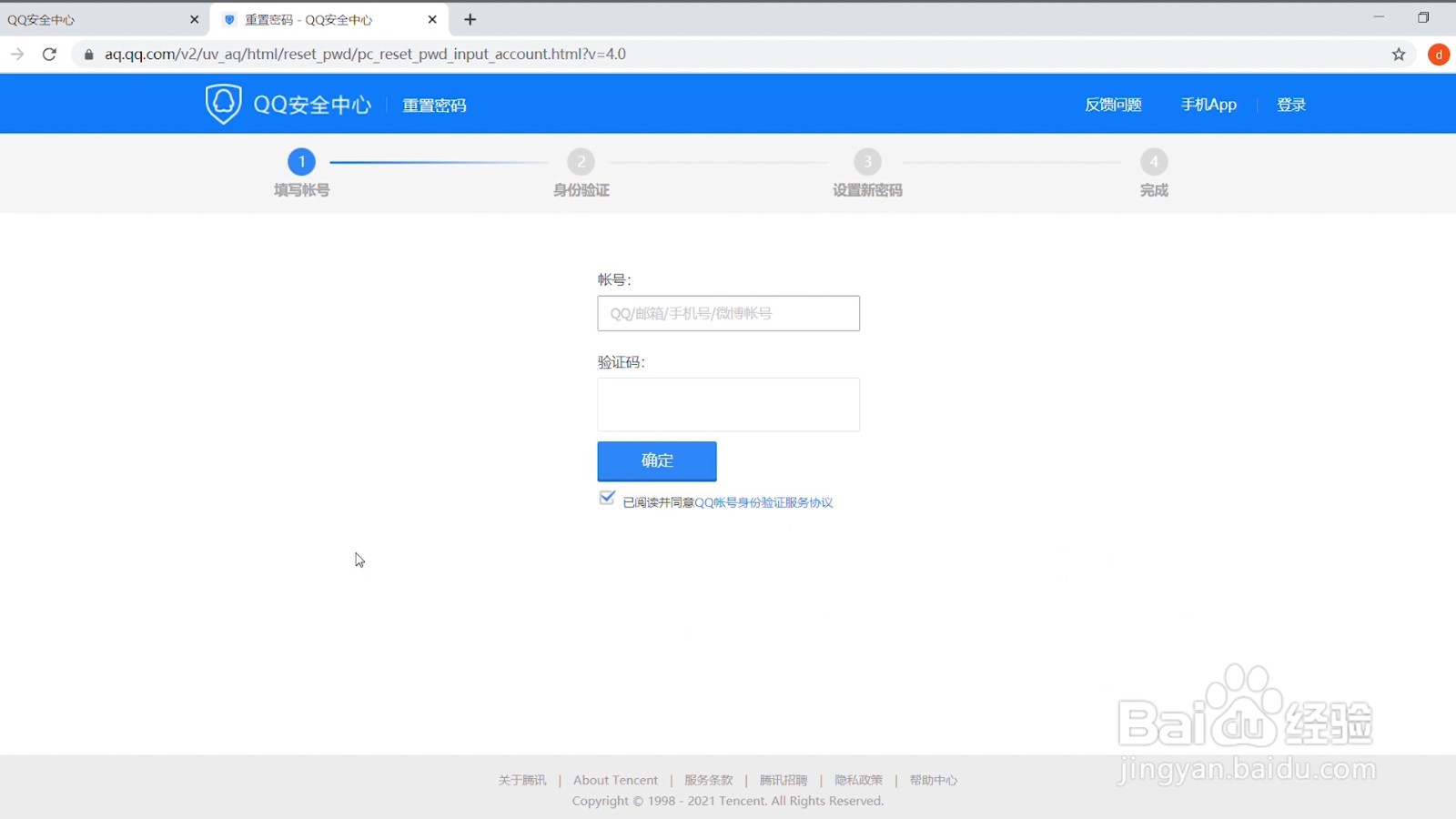Open 隐私政策 footer link
The image size is (1456, 819).
tap(859, 780)
